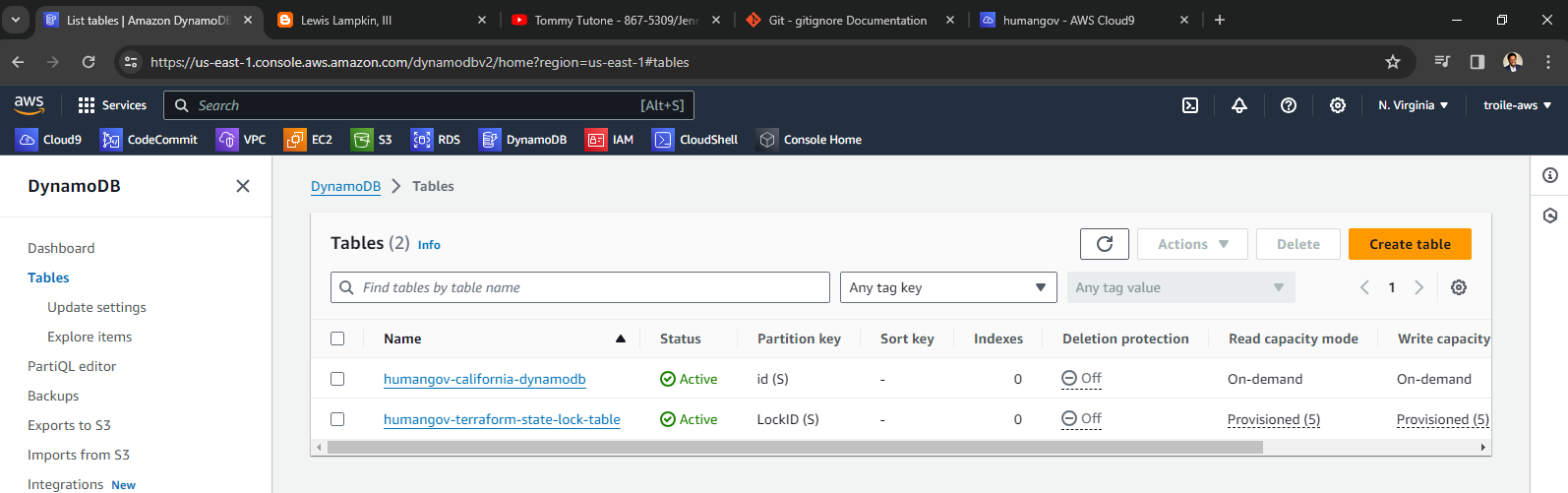Open Exports to S3 in the sidebar
Image resolution: width=1568 pixels, height=493 pixels.
click(x=69, y=425)
